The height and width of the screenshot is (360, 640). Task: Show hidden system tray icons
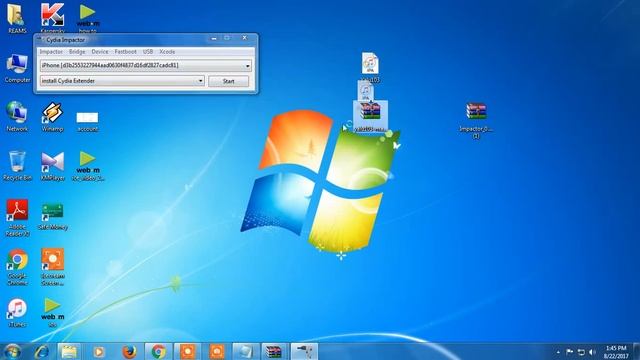(x=558, y=352)
